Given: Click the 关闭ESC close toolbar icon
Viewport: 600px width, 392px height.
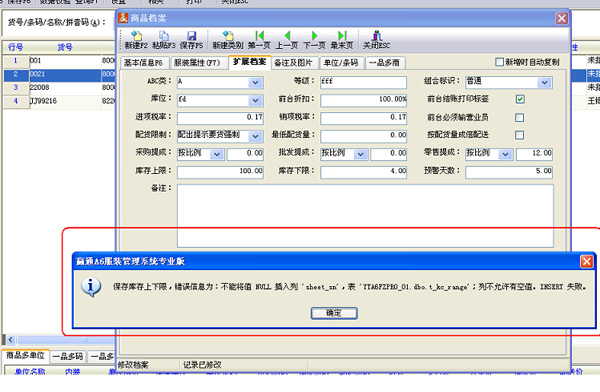Looking at the screenshot, I should 377,36.
